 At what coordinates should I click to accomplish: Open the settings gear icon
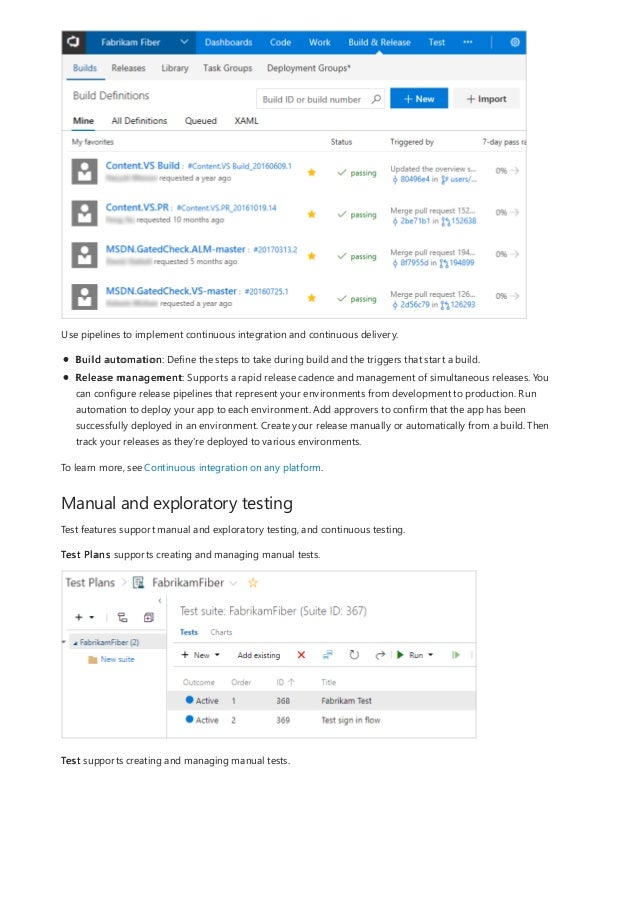515,42
